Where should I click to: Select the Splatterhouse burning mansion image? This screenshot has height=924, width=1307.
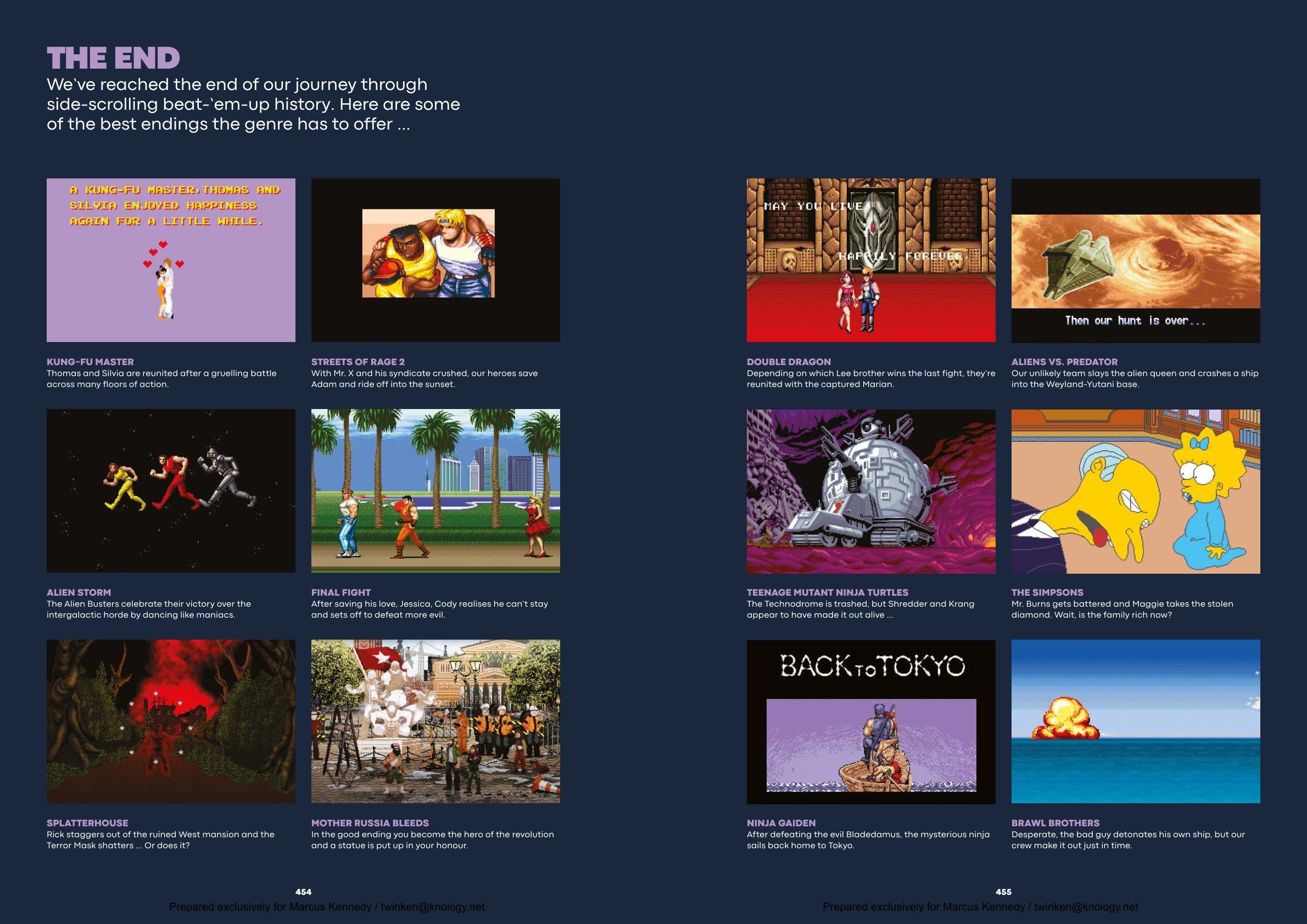[171, 721]
